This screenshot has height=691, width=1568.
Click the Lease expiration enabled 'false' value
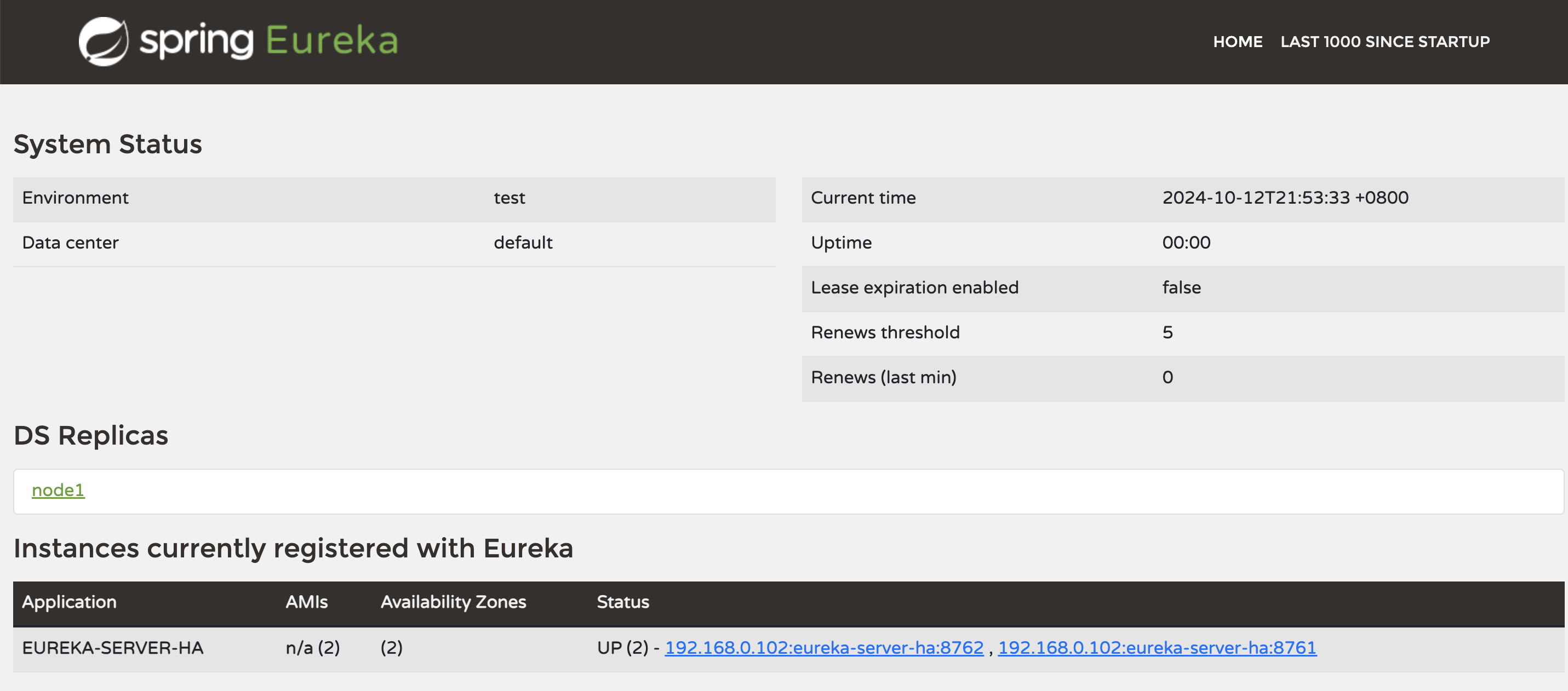tap(1181, 287)
